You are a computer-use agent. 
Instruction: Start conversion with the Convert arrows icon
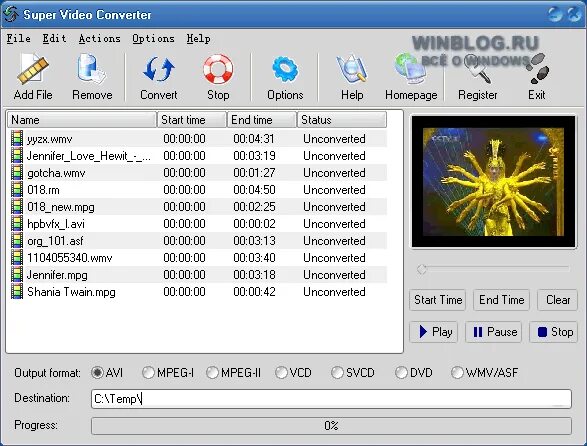pyautogui.click(x=159, y=69)
